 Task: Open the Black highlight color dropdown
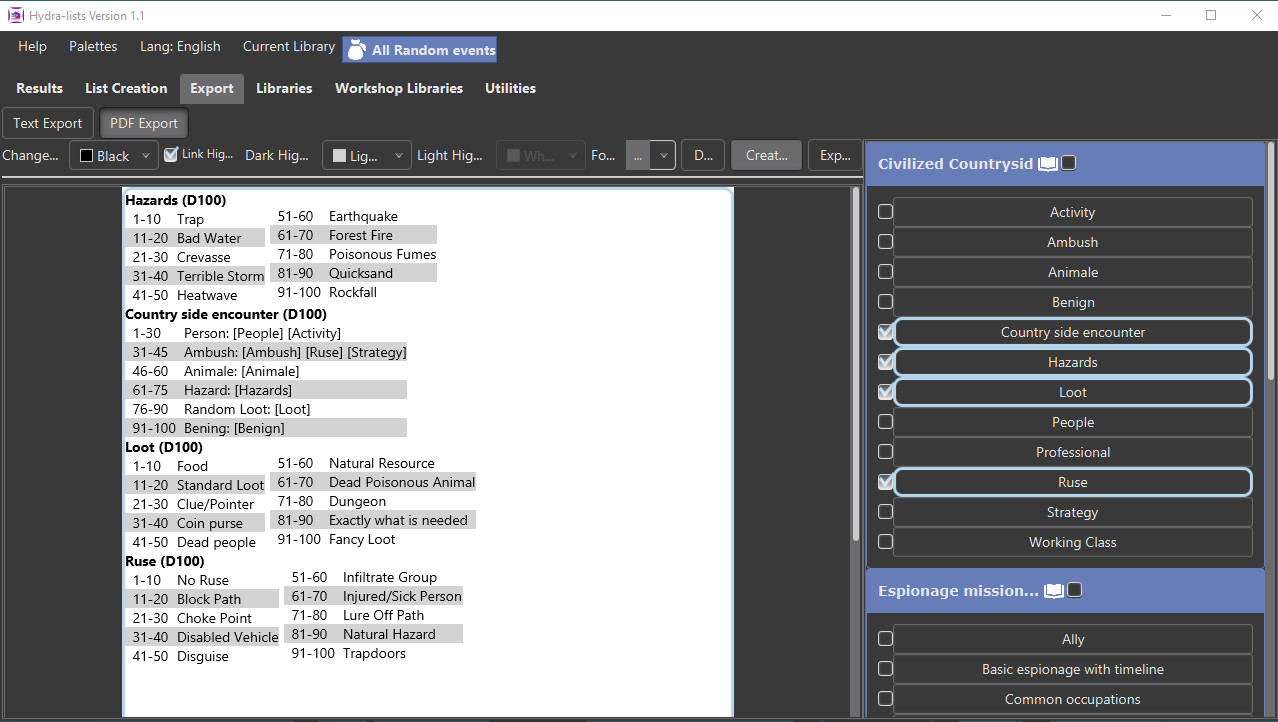[145, 155]
